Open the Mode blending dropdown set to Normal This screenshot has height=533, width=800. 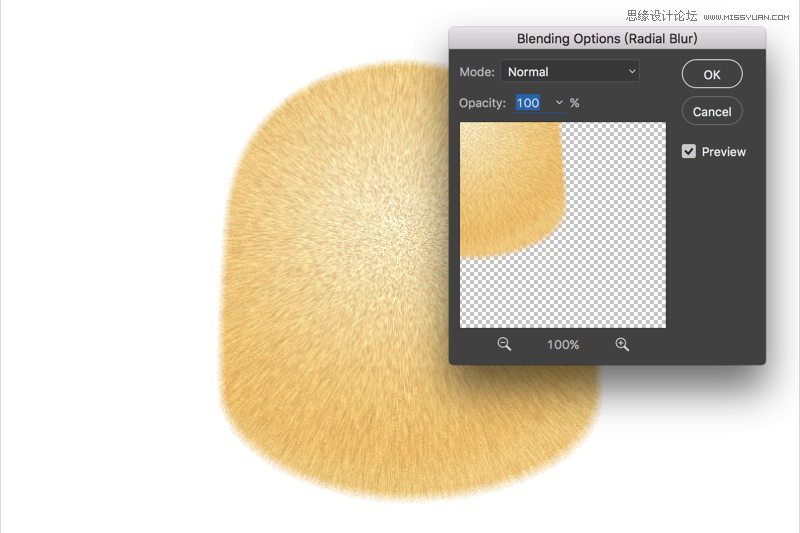pos(570,71)
